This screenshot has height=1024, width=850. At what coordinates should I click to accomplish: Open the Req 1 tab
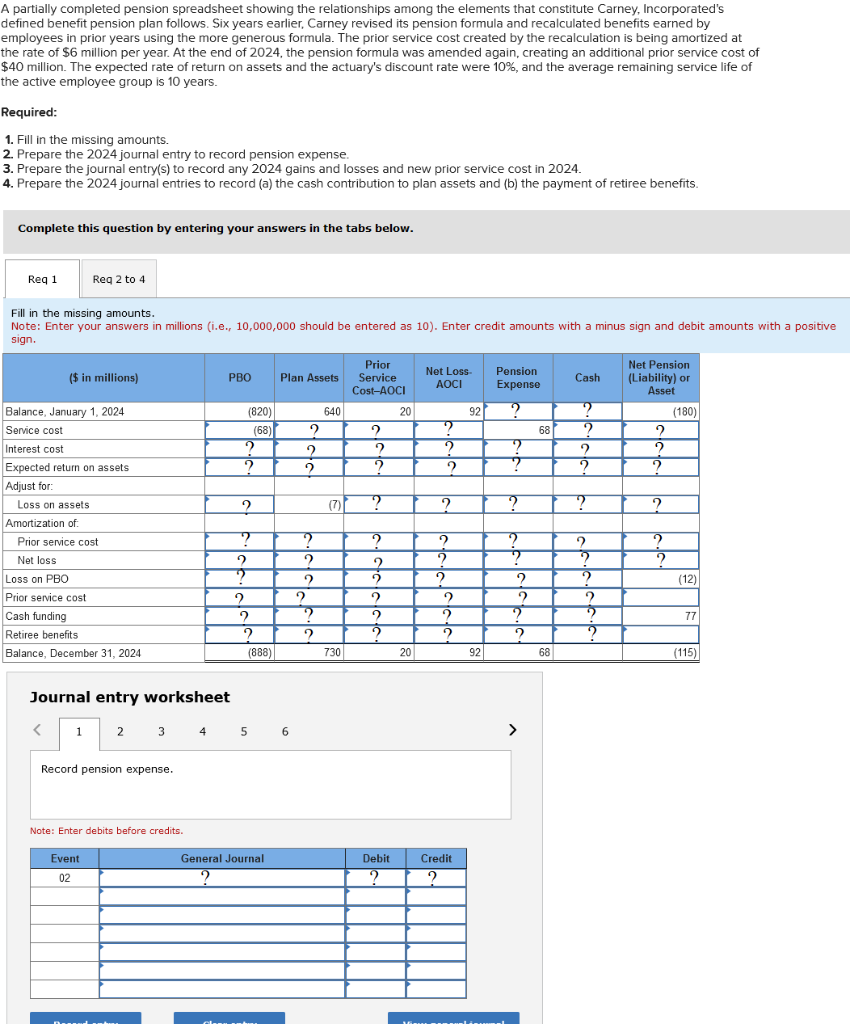pyautogui.click(x=42, y=279)
